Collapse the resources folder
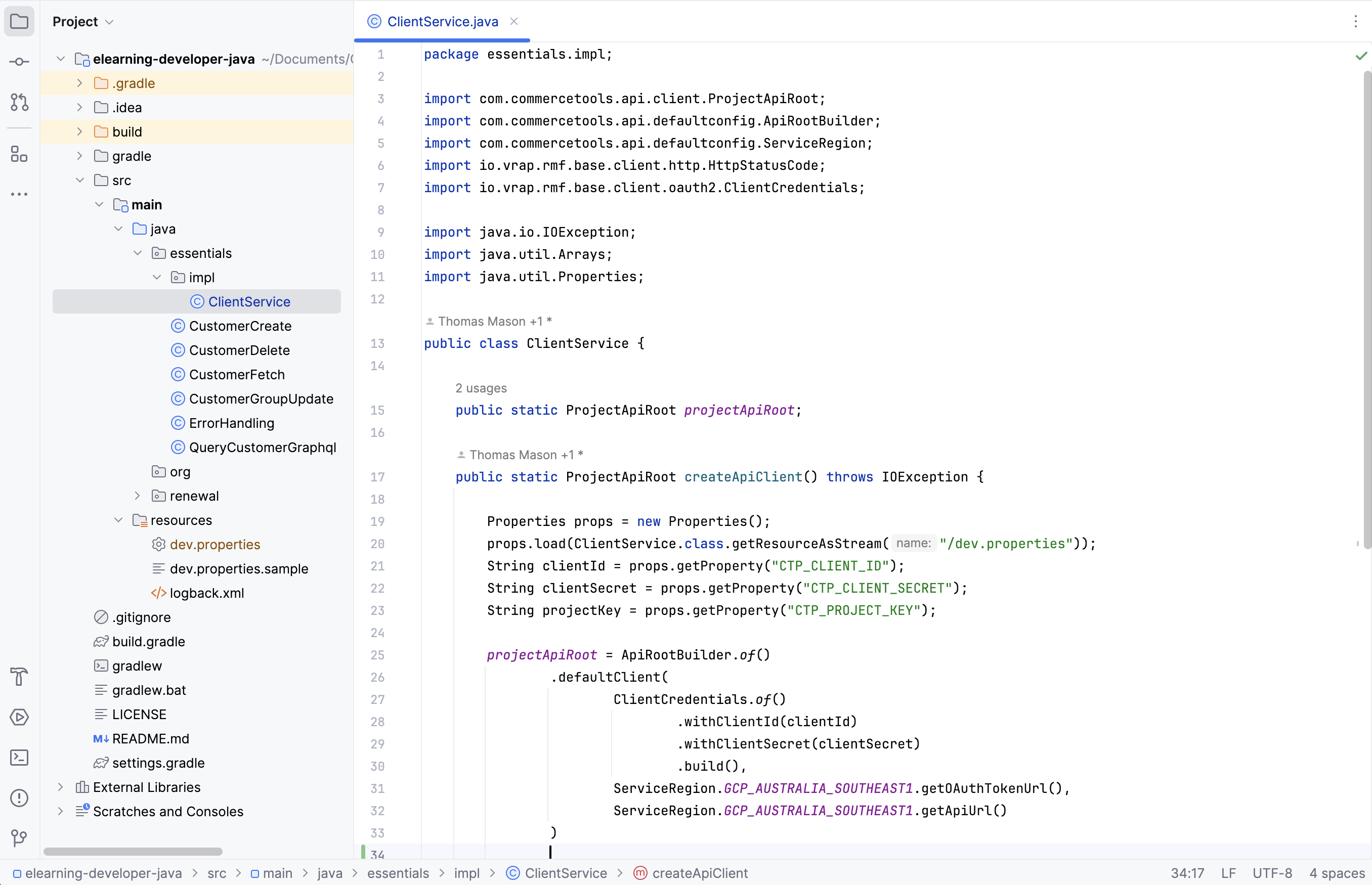This screenshot has height=885, width=1372. point(118,520)
